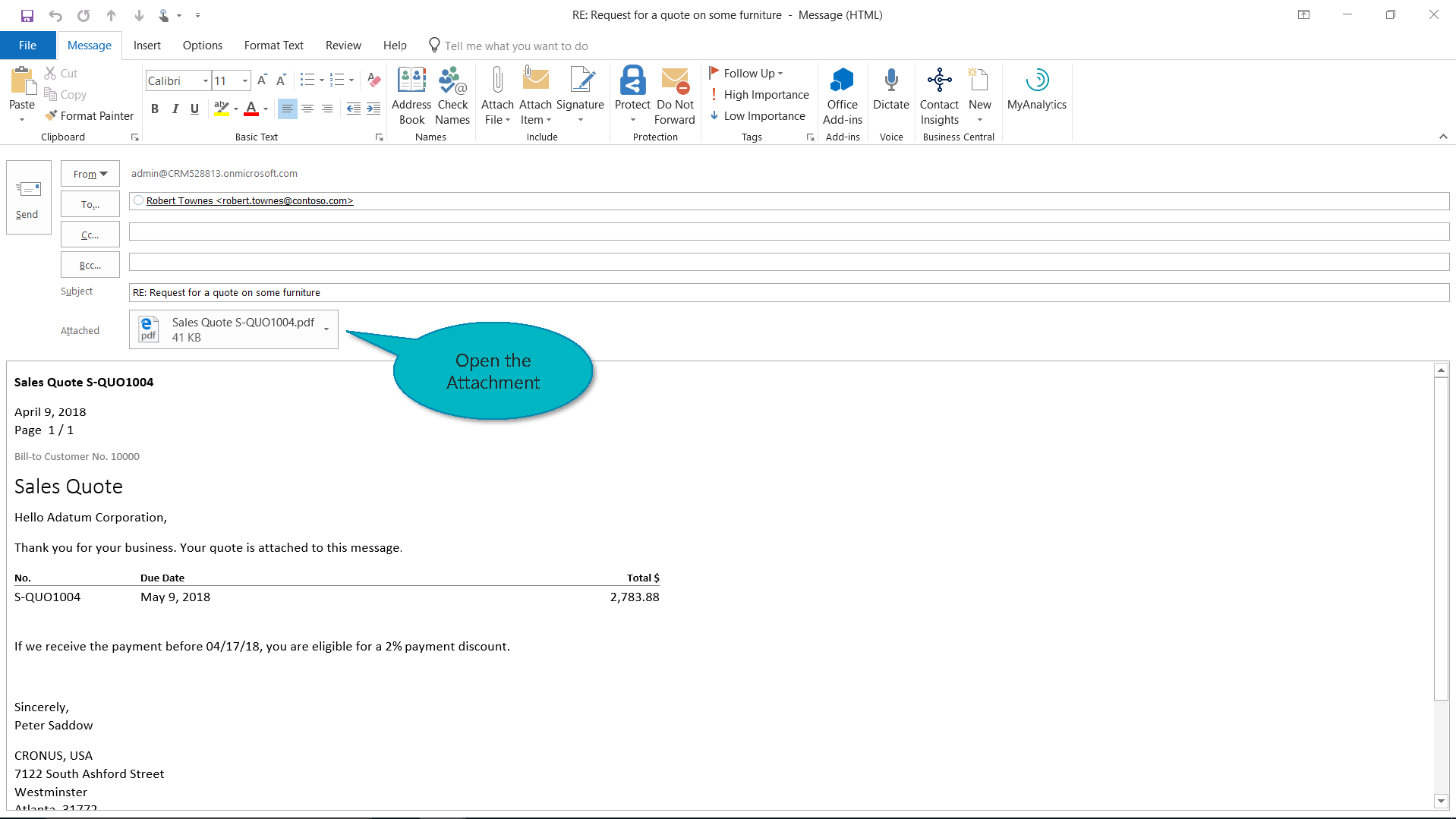Toggle Italic formatting
Screen dimensions: 1456x819
(175, 109)
